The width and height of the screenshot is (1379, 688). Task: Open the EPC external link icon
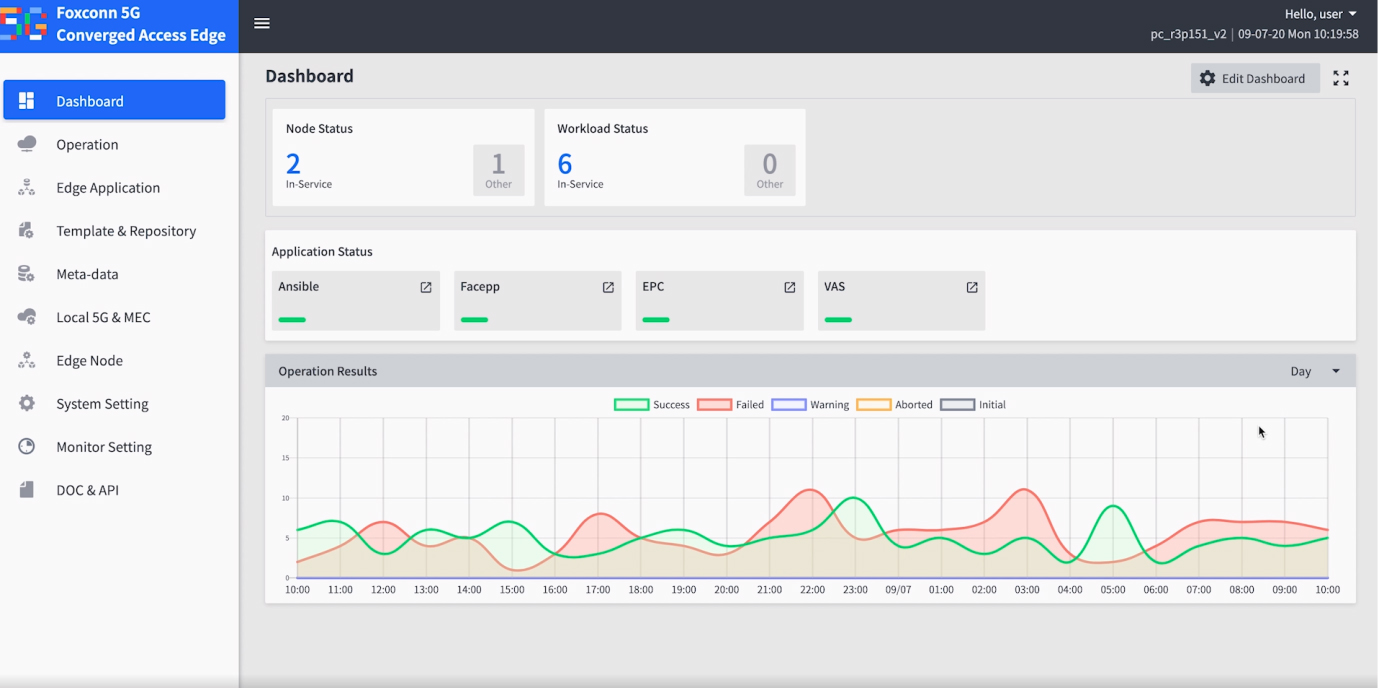(790, 287)
